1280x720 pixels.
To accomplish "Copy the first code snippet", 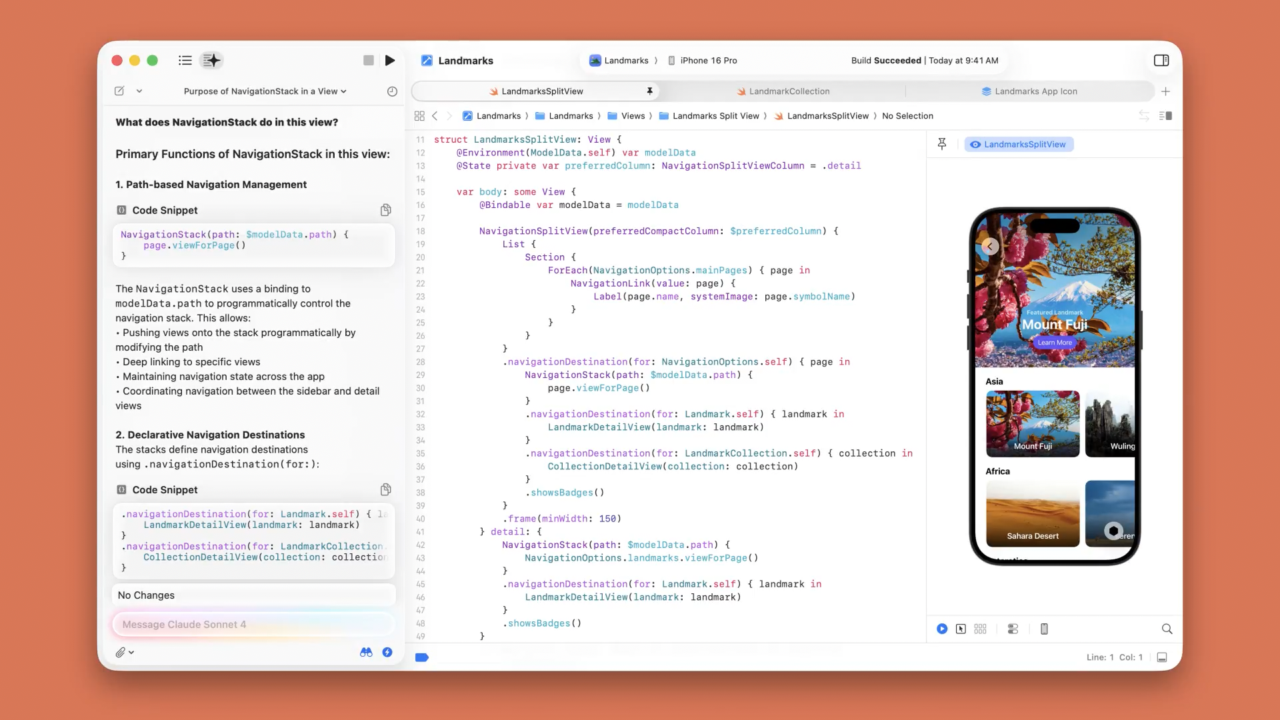I will click(385, 210).
